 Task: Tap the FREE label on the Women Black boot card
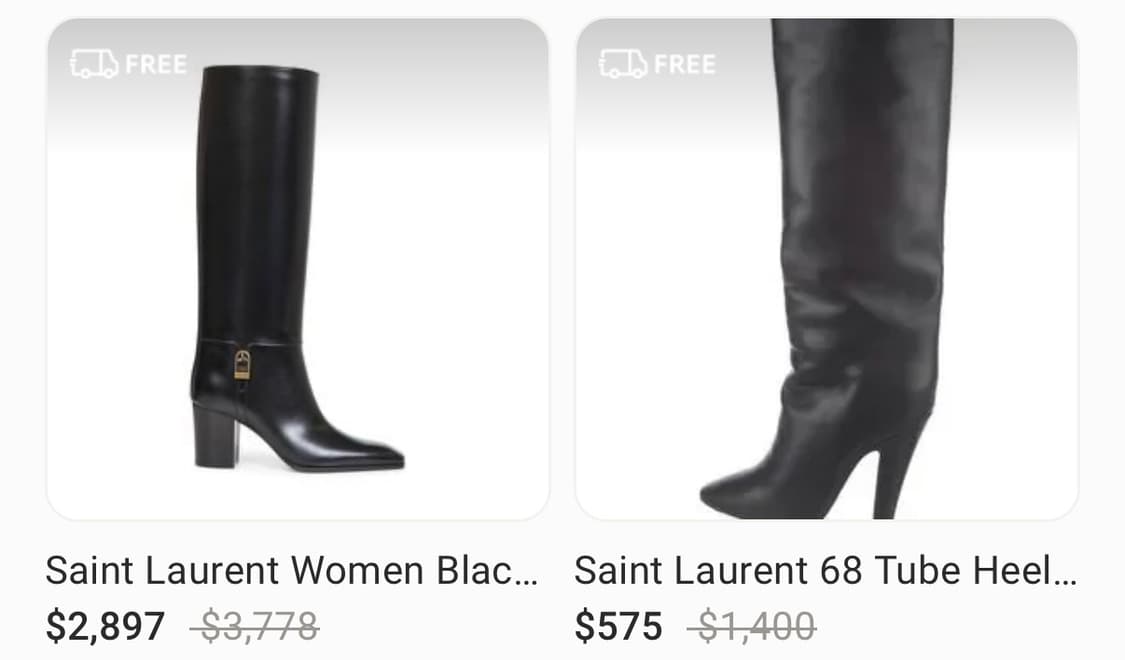[x=156, y=65]
